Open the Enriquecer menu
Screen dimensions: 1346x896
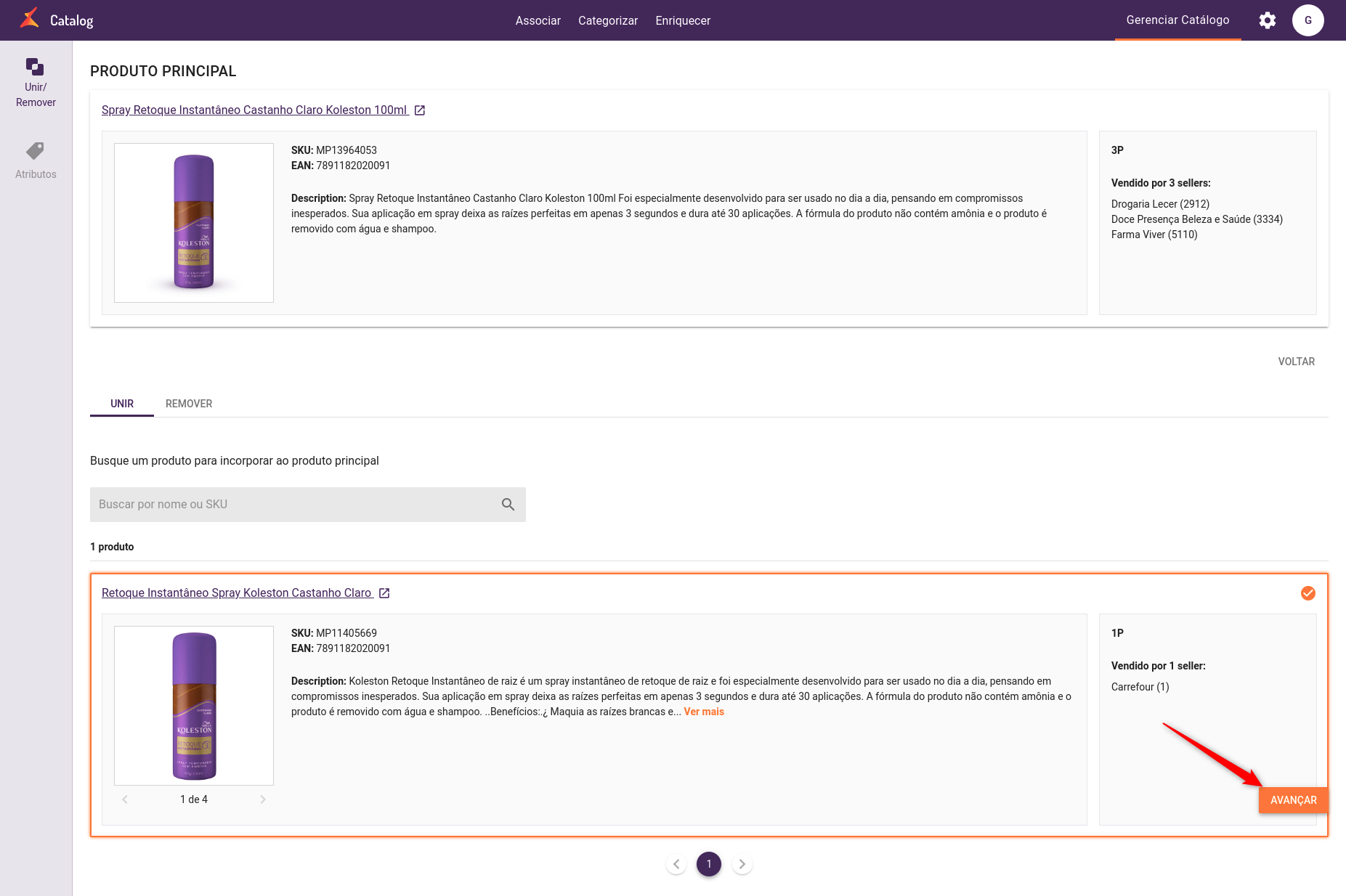pyautogui.click(x=683, y=20)
